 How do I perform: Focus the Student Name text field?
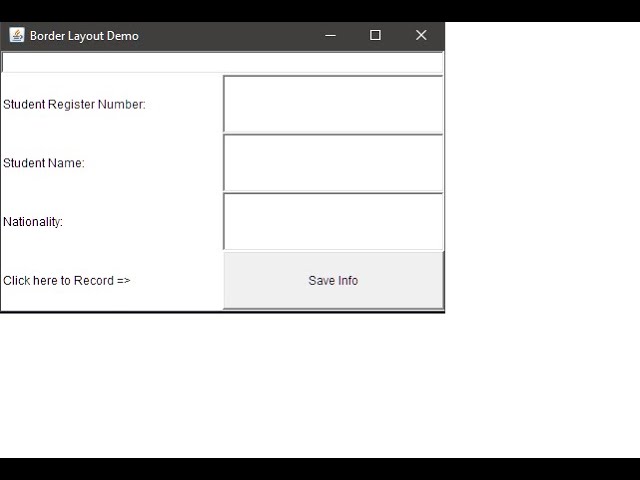tap(333, 163)
